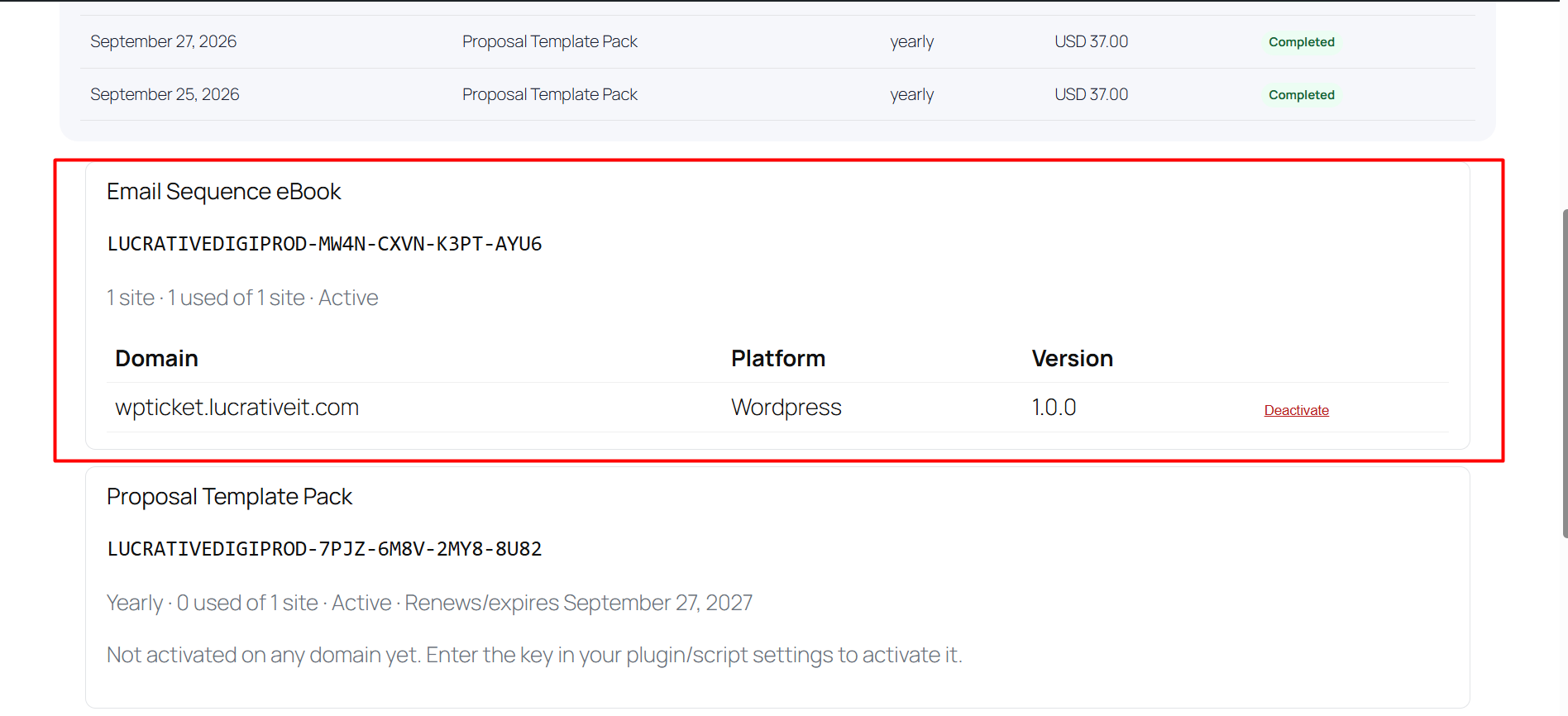The width and height of the screenshot is (1568, 716).
Task: Click the Deactivate link for wpticket.lucrativeit.com
Action: [1296, 410]
